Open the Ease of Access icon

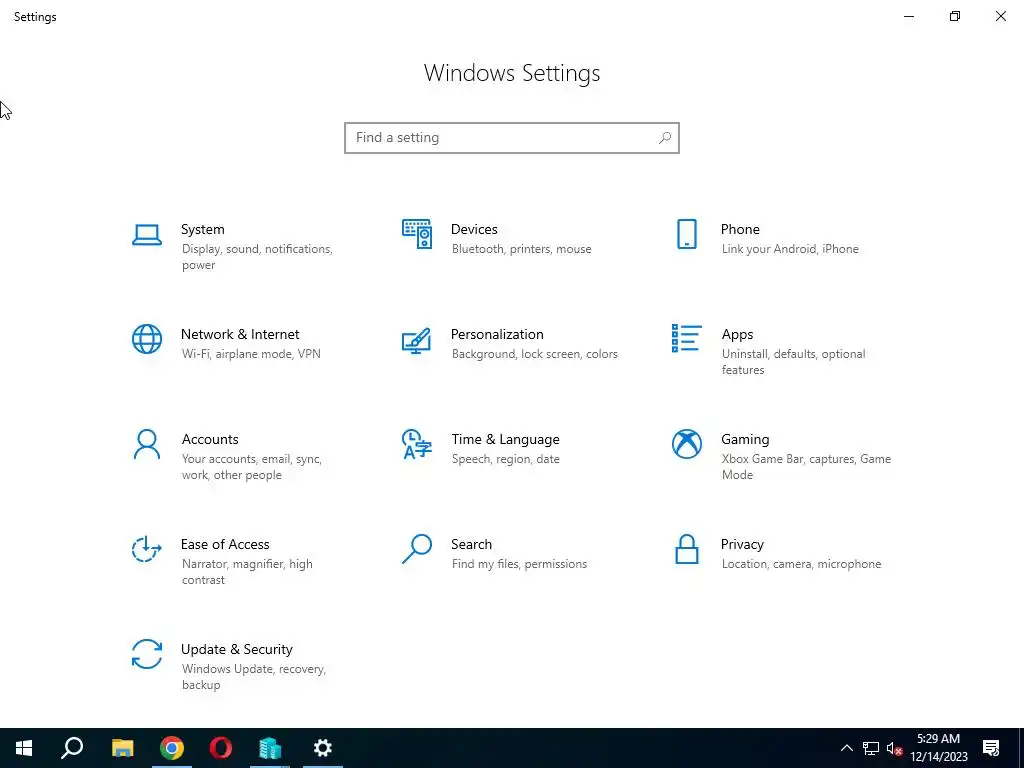coord(147,549)
